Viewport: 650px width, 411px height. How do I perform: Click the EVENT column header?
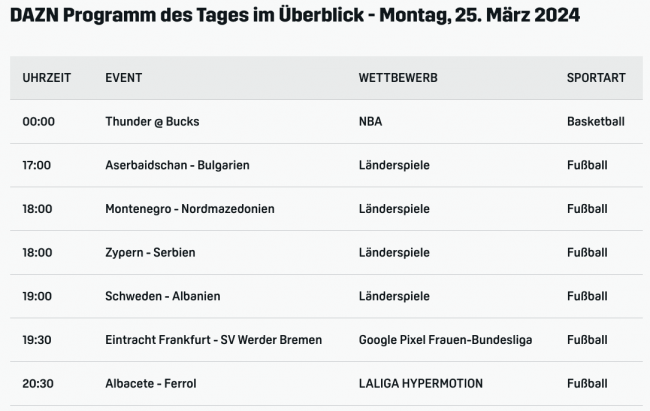click(x=123, y=77)
